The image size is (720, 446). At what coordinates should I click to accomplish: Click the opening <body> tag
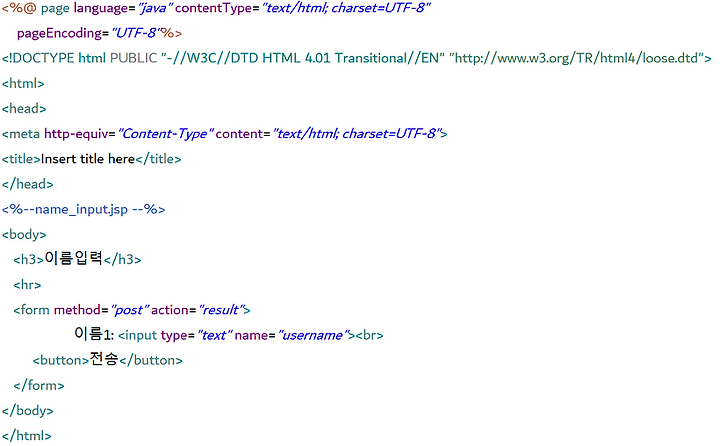24,235
